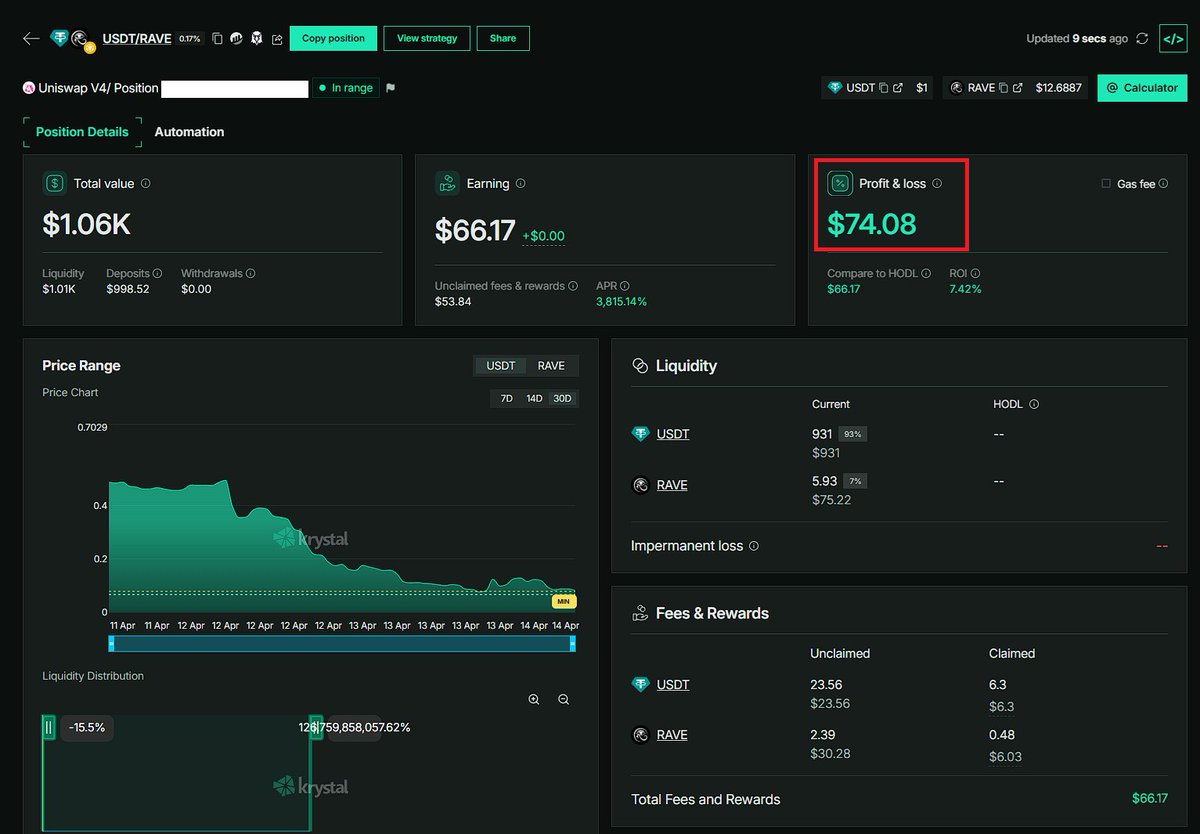This screenshot has height=834, width=1200.
Task: Show info tooltip for HODL column
Action: click(1034, 405)
